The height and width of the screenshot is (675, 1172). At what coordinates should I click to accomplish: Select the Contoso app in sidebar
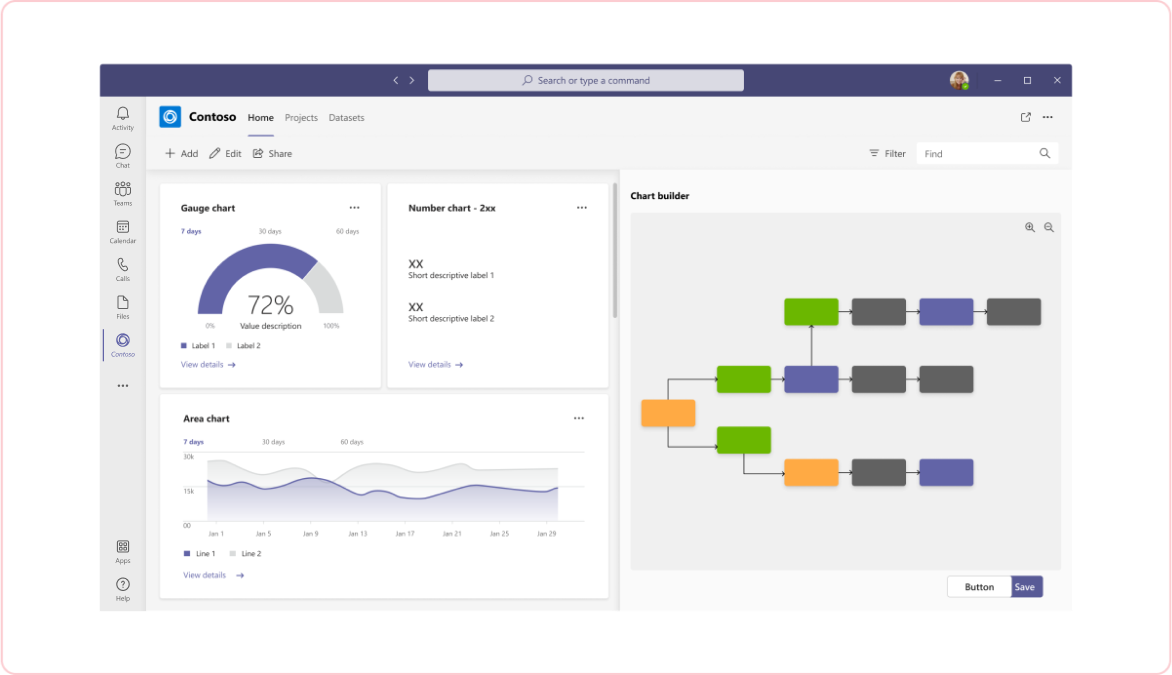tap(123, 345)
